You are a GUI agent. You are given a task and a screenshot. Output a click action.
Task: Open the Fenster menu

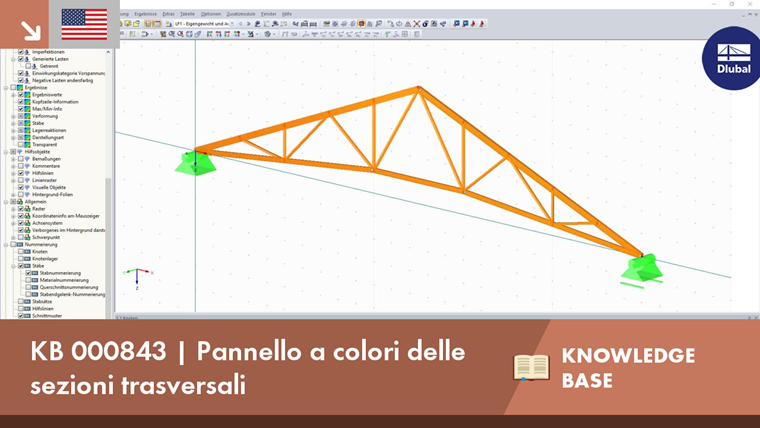pyautogui.click(x=269, y=14)
